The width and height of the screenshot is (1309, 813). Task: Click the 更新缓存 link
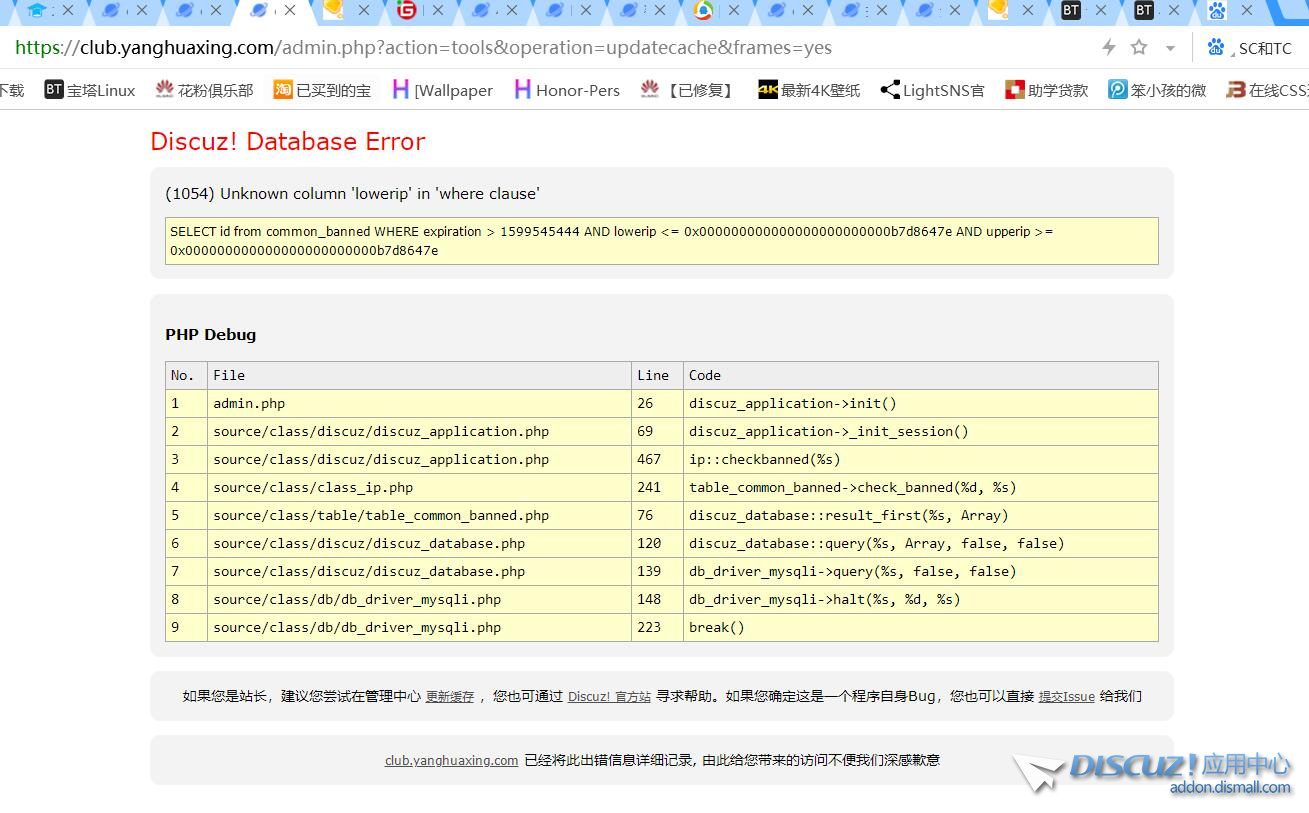449,697
